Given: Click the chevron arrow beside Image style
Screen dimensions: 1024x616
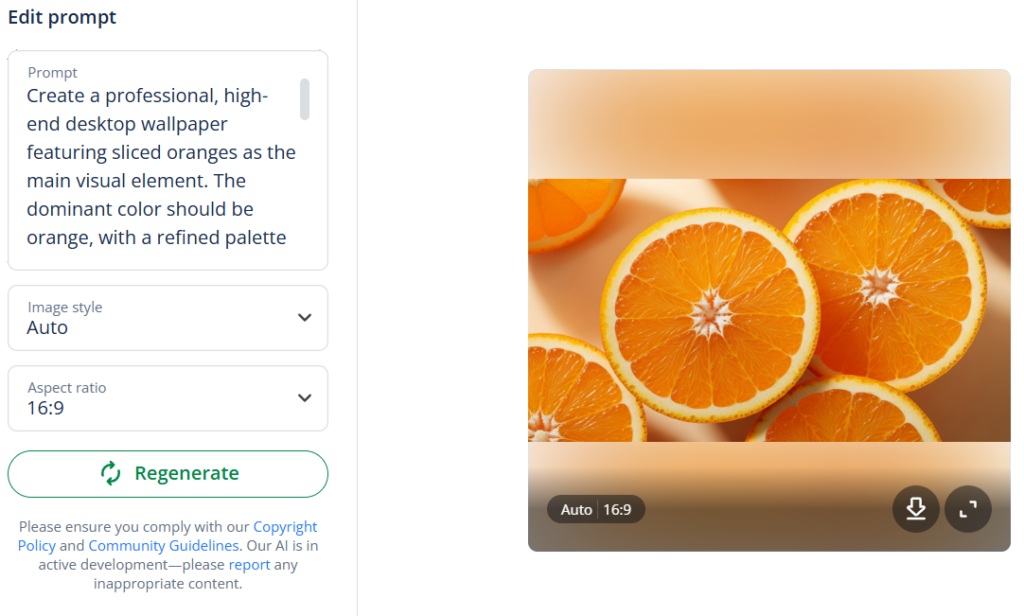Looking at the screenshot, I should pos(305,318).
